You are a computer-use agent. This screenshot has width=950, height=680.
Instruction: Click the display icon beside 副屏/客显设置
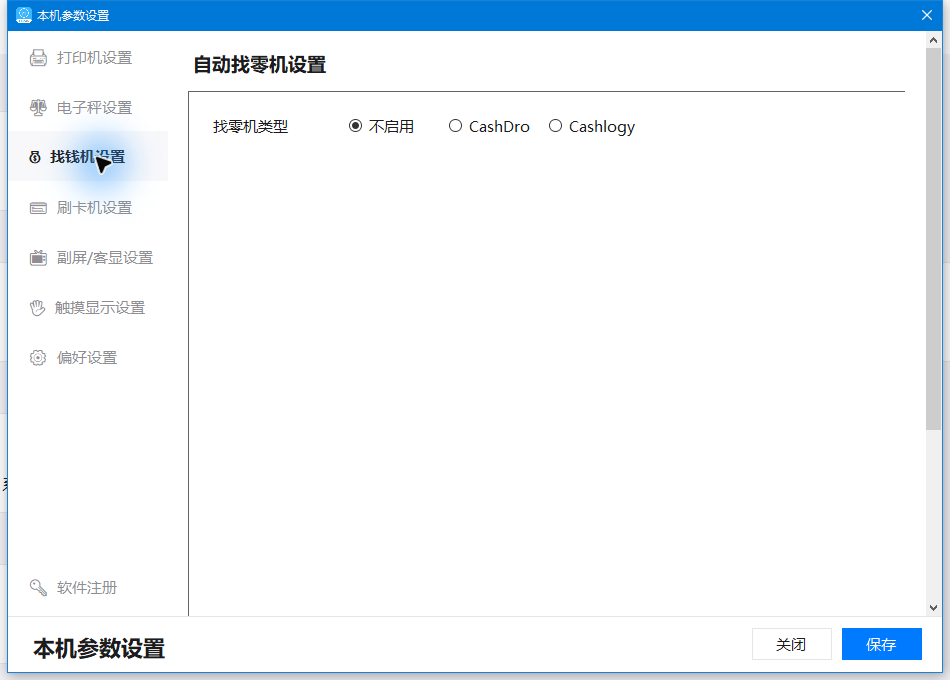click(38, 258)
